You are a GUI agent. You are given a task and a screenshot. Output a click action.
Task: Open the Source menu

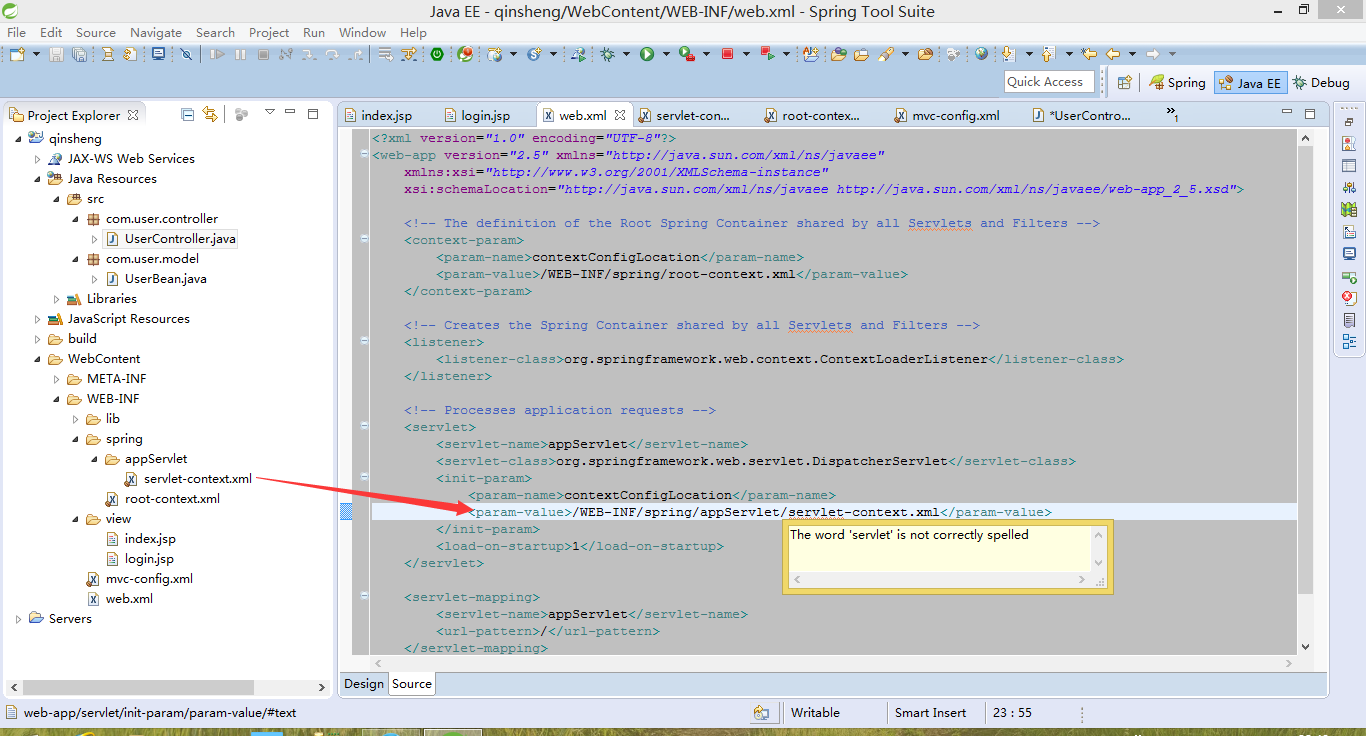pos(96,32)
